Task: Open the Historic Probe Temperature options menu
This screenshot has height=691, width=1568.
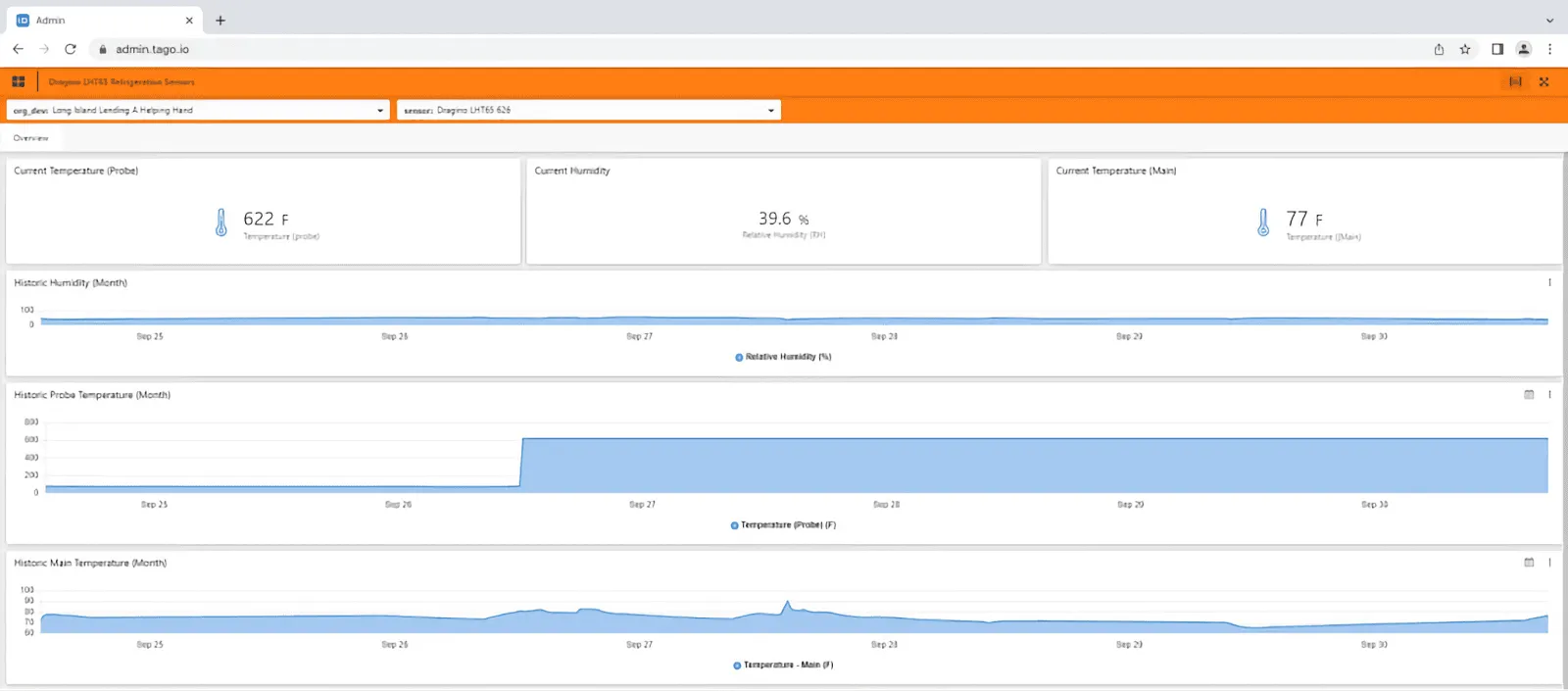Action: tap(1549, 395)
